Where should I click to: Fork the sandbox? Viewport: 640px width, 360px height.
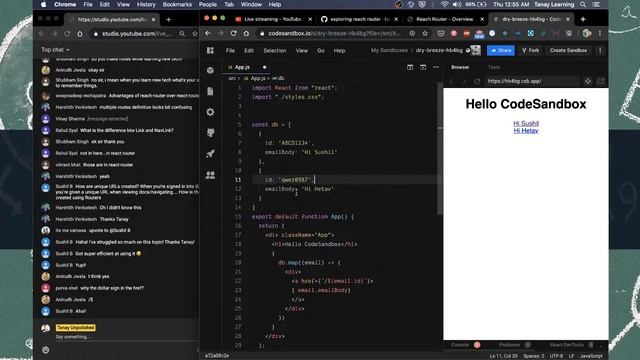tap(531, 51)
